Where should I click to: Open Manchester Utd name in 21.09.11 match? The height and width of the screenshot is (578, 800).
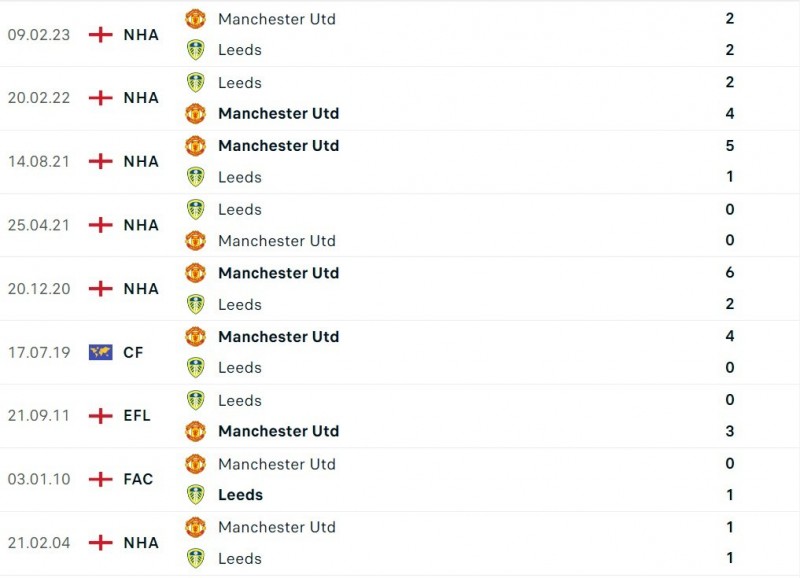[x=278, y=431]
